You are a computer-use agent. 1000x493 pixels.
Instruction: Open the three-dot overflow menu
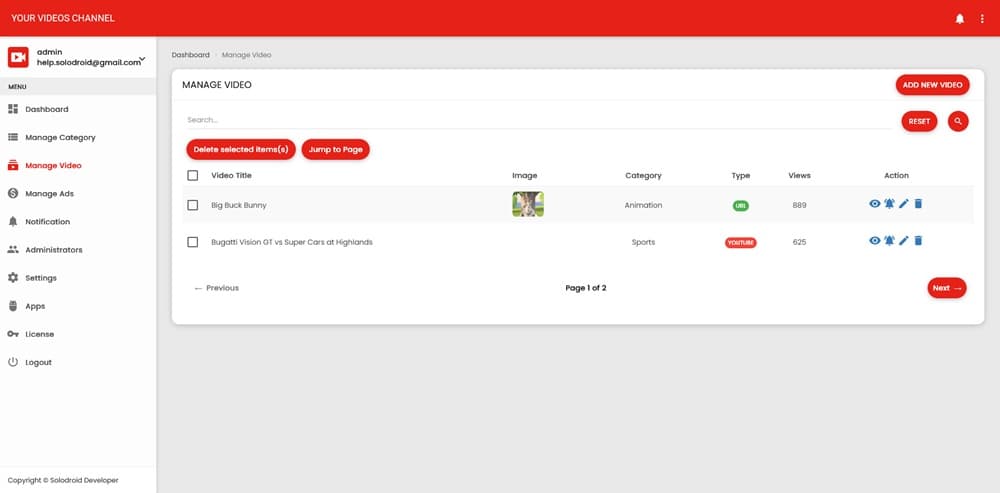click(982, 19)
